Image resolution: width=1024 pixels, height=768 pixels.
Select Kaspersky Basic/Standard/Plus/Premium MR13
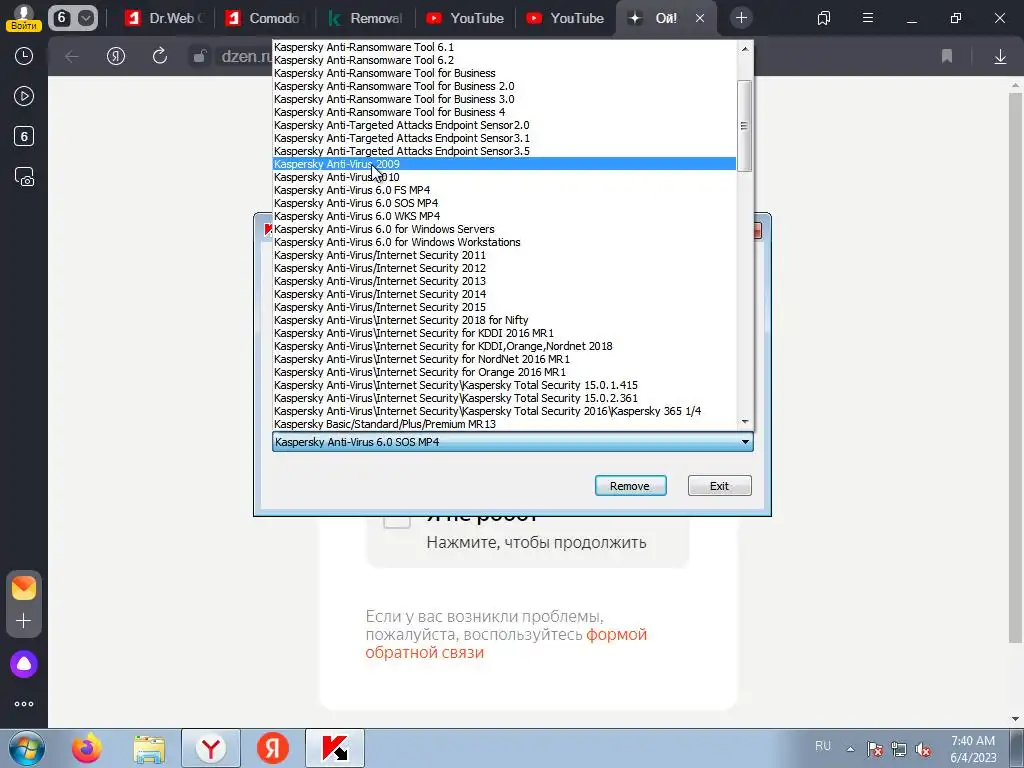[504, 424]
